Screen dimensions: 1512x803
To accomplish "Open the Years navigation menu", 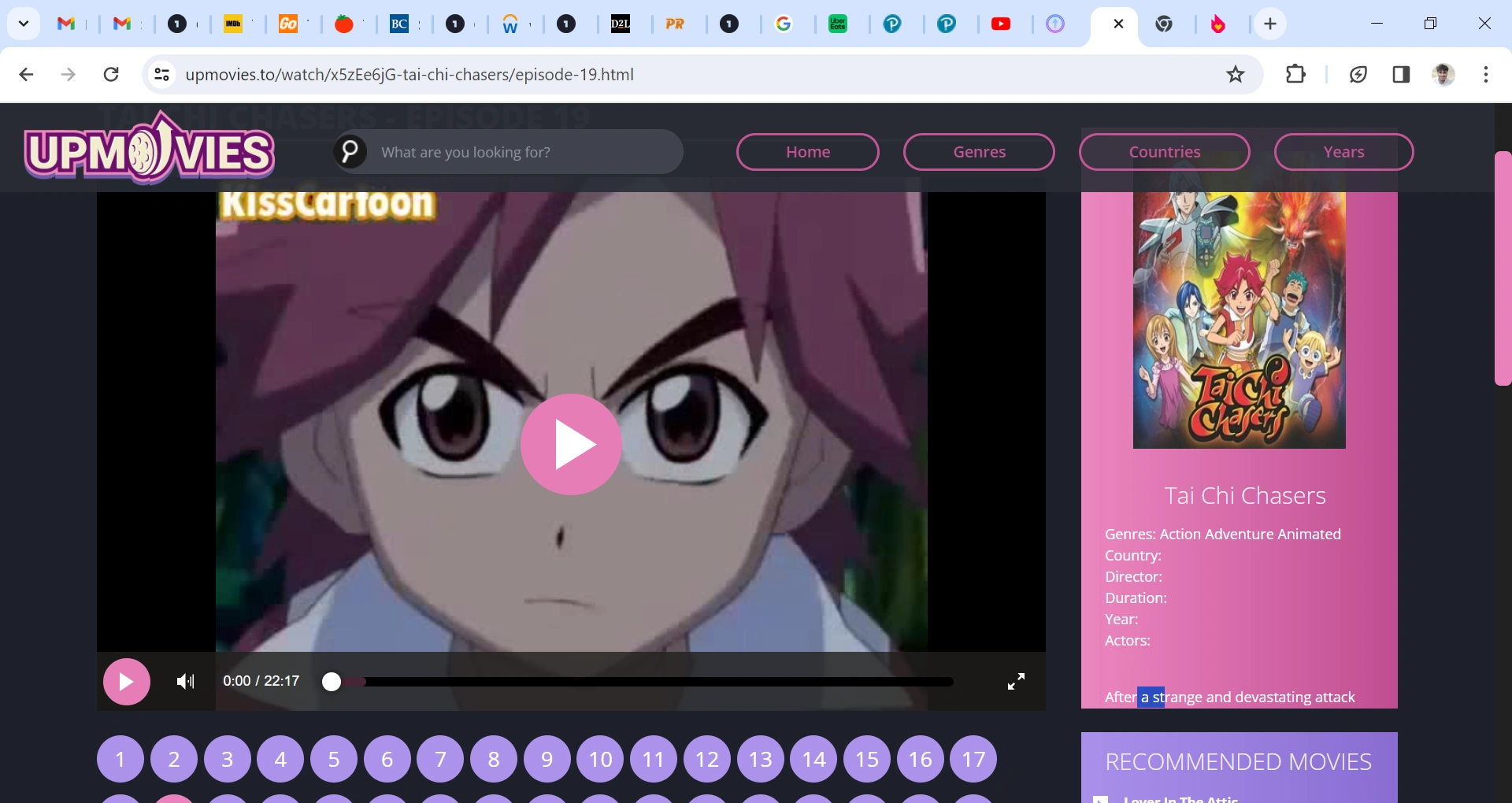I will [x=1344, y=152].
